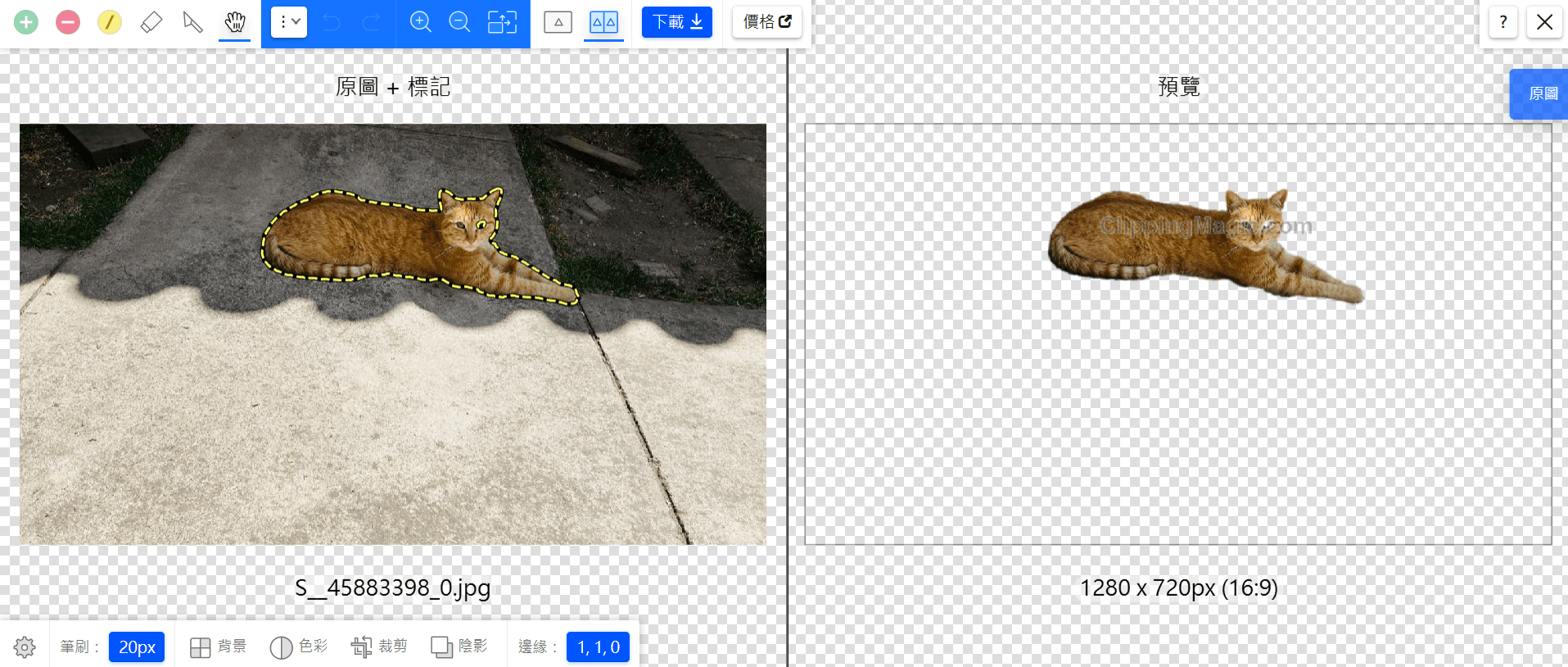
Task: Click the filename S__45883398_0.jpg
Action: click(x=393, y=588)
